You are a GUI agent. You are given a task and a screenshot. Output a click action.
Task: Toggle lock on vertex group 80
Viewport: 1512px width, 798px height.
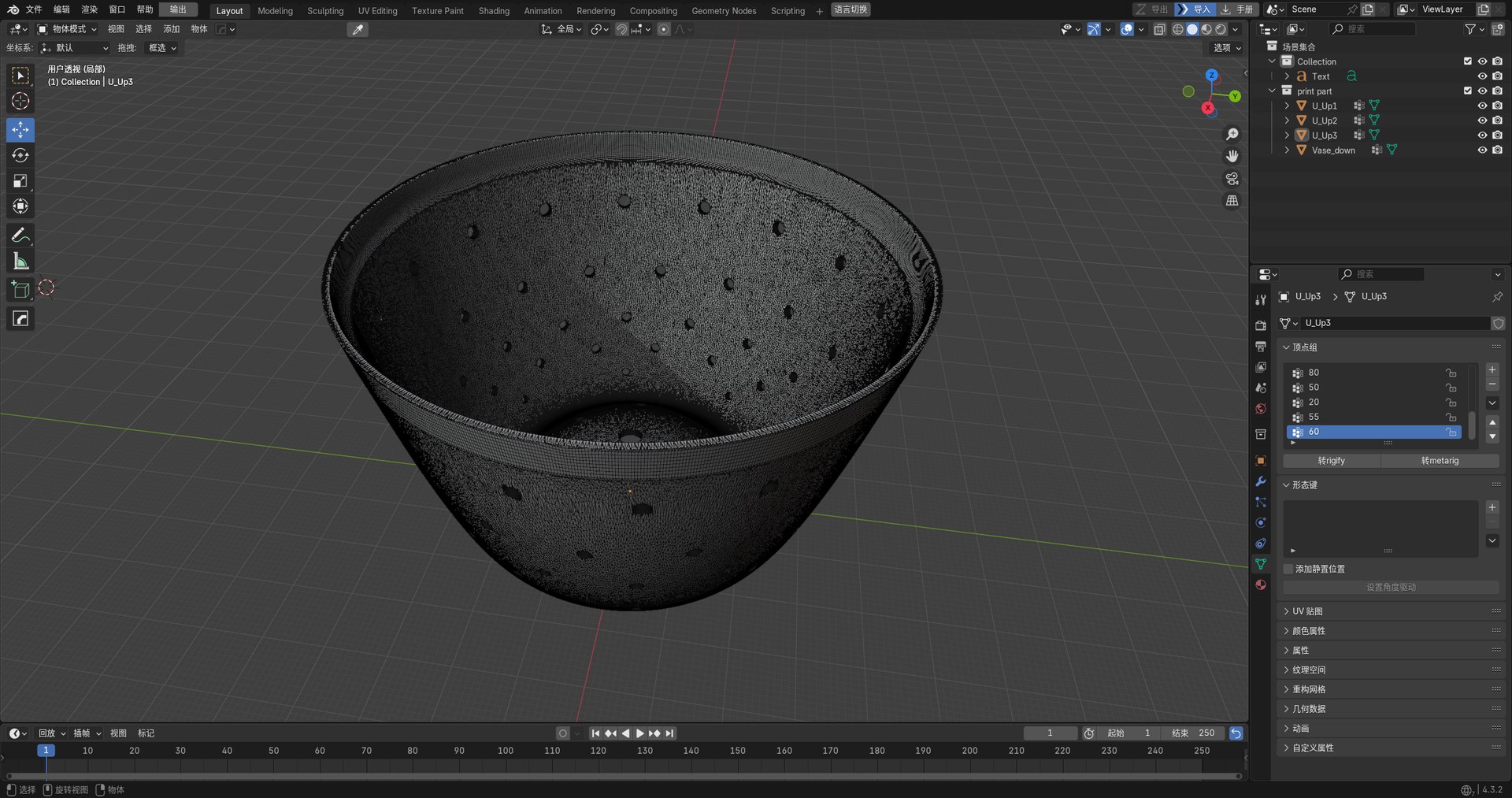[1451, 373]
